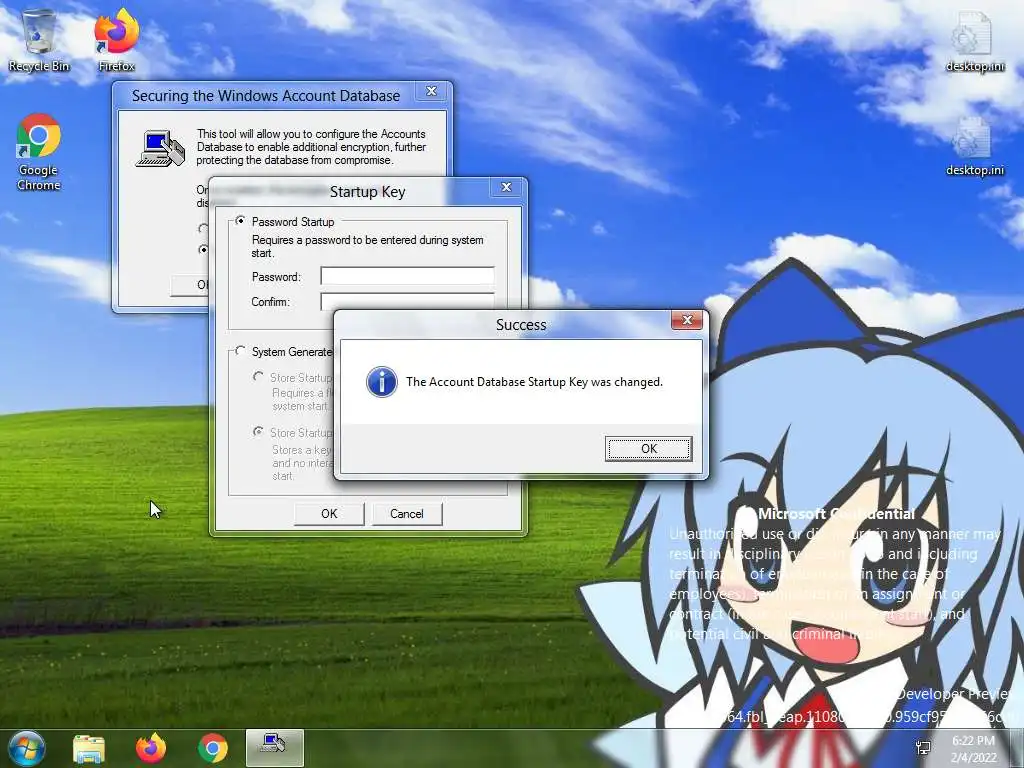Open Chrome from the taskbar
Image resolution: width=1024 pixels, height=768 pixels.
[x=213, y=748]
